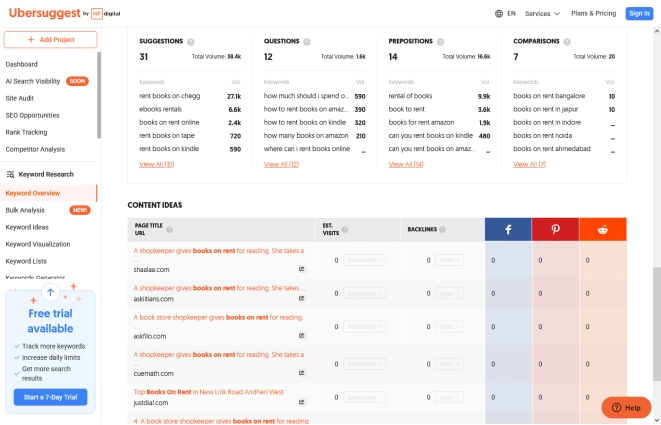The image size is (661, 425).
Task: Select Keyword Ideas in the sidebar
Action: (27, 227)
